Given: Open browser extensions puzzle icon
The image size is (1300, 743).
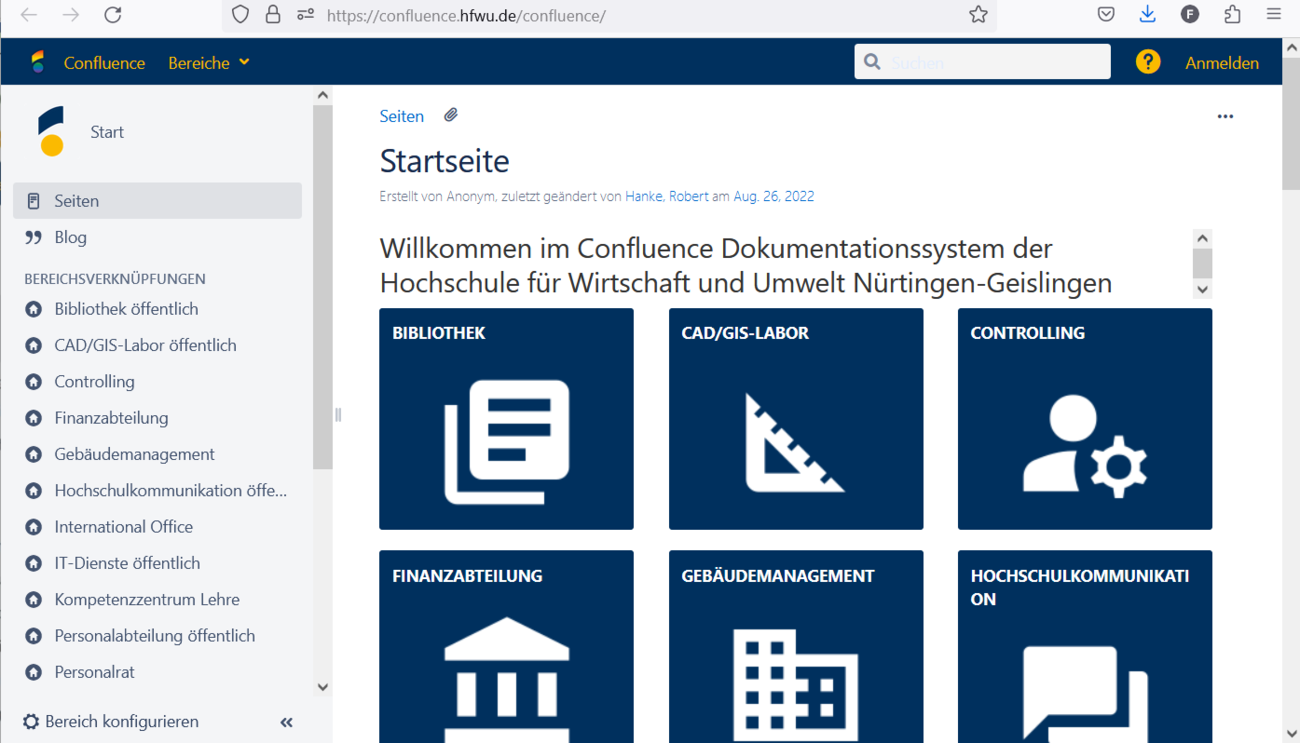Looking at the screenshot, I should (x=1232, y=14).
